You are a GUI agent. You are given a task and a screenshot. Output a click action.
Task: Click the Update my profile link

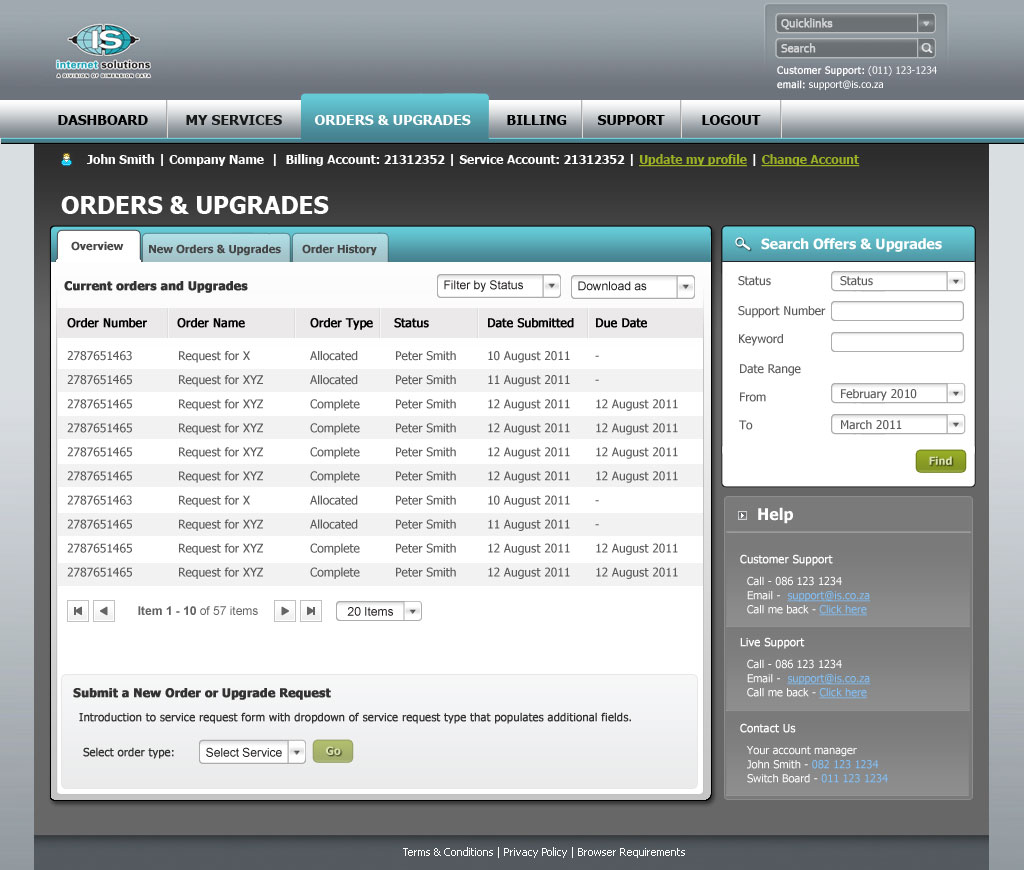coord(692,160)
